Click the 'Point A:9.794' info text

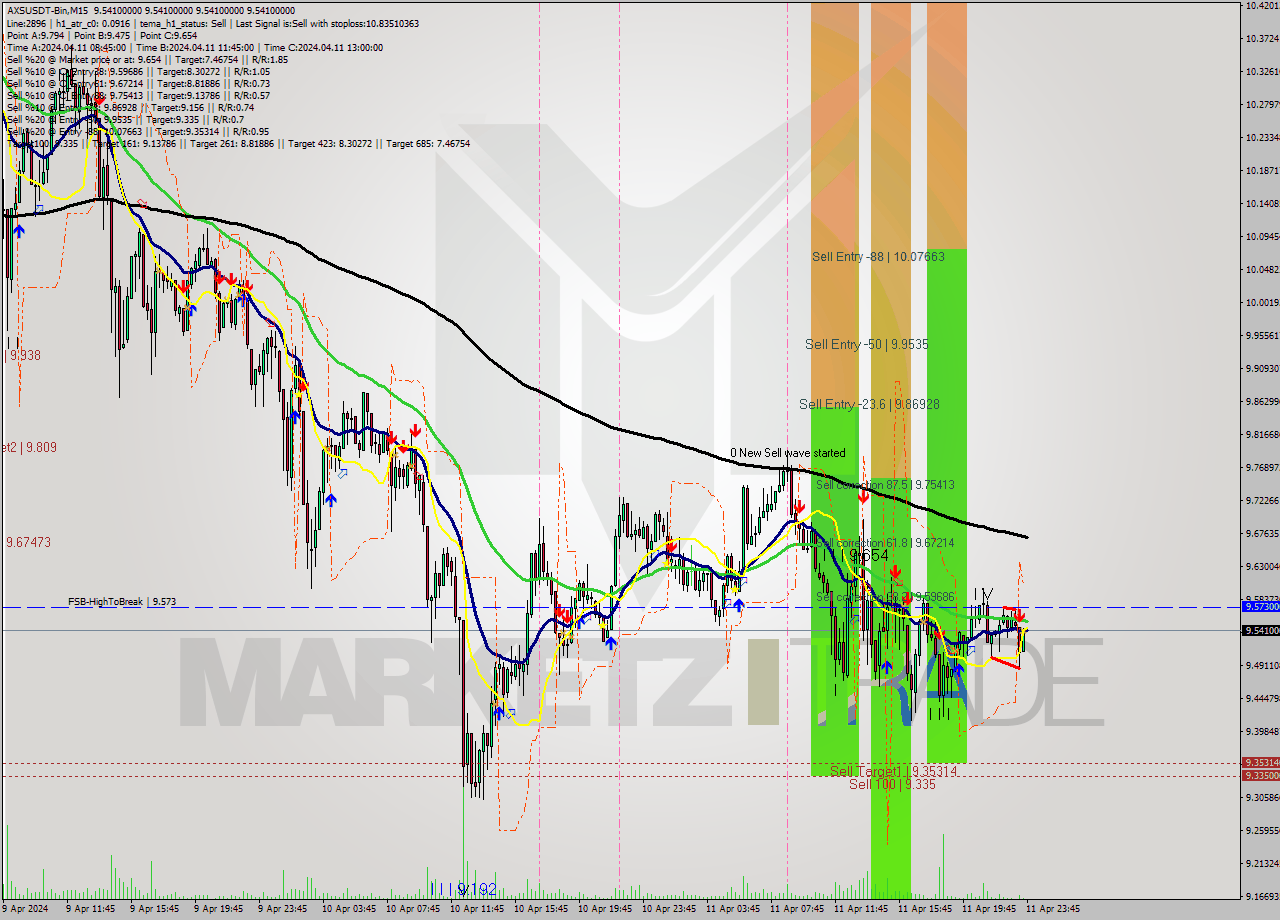[35, 35]
